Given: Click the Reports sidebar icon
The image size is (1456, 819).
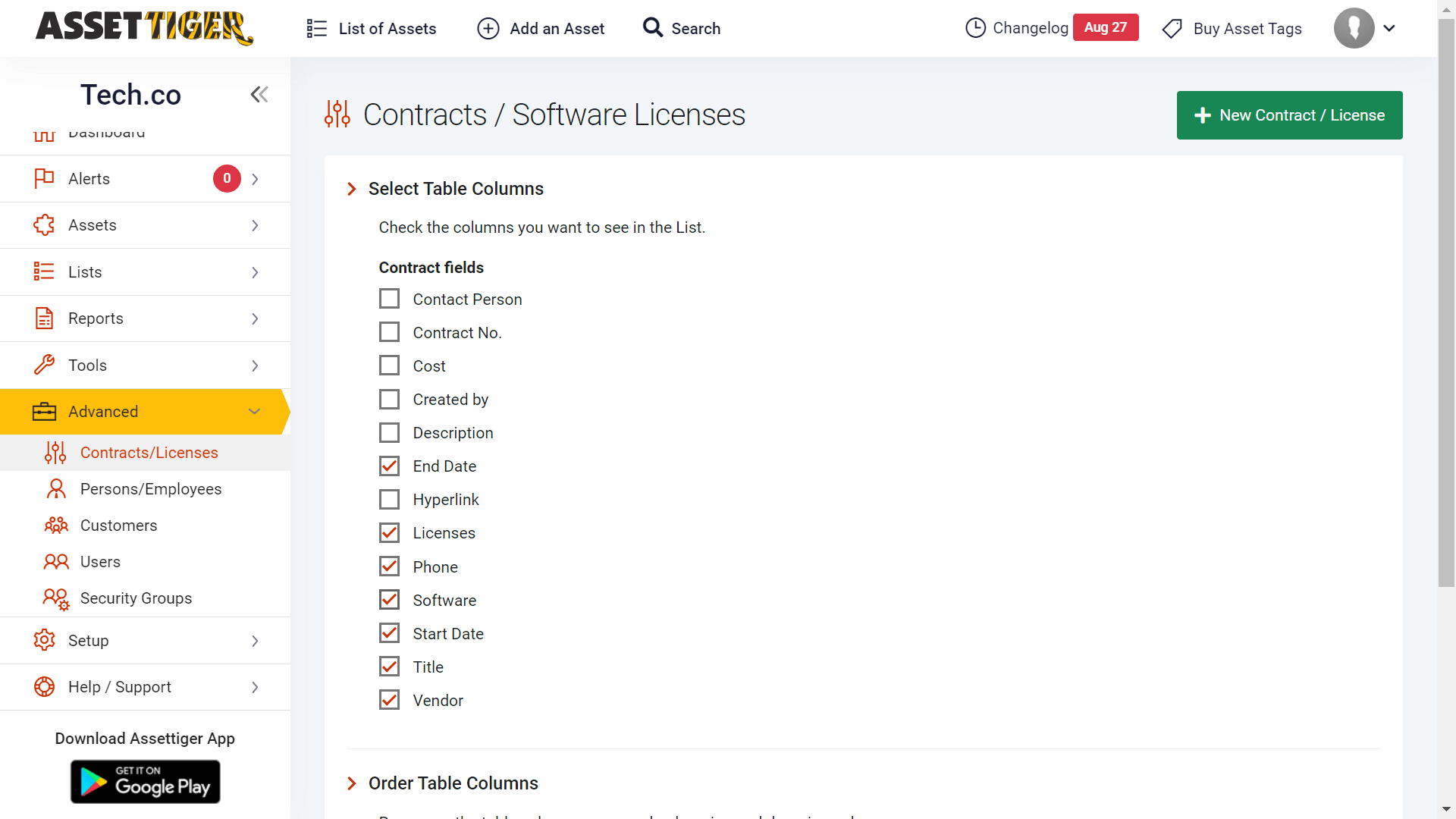Looking at the screenshot, I should pos(44,319).
